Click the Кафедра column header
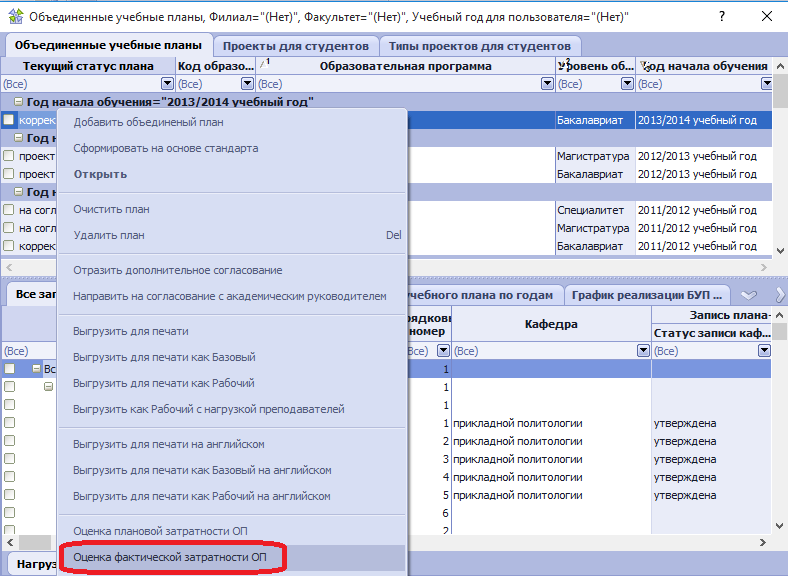788x576 pixels. point(551,325)
